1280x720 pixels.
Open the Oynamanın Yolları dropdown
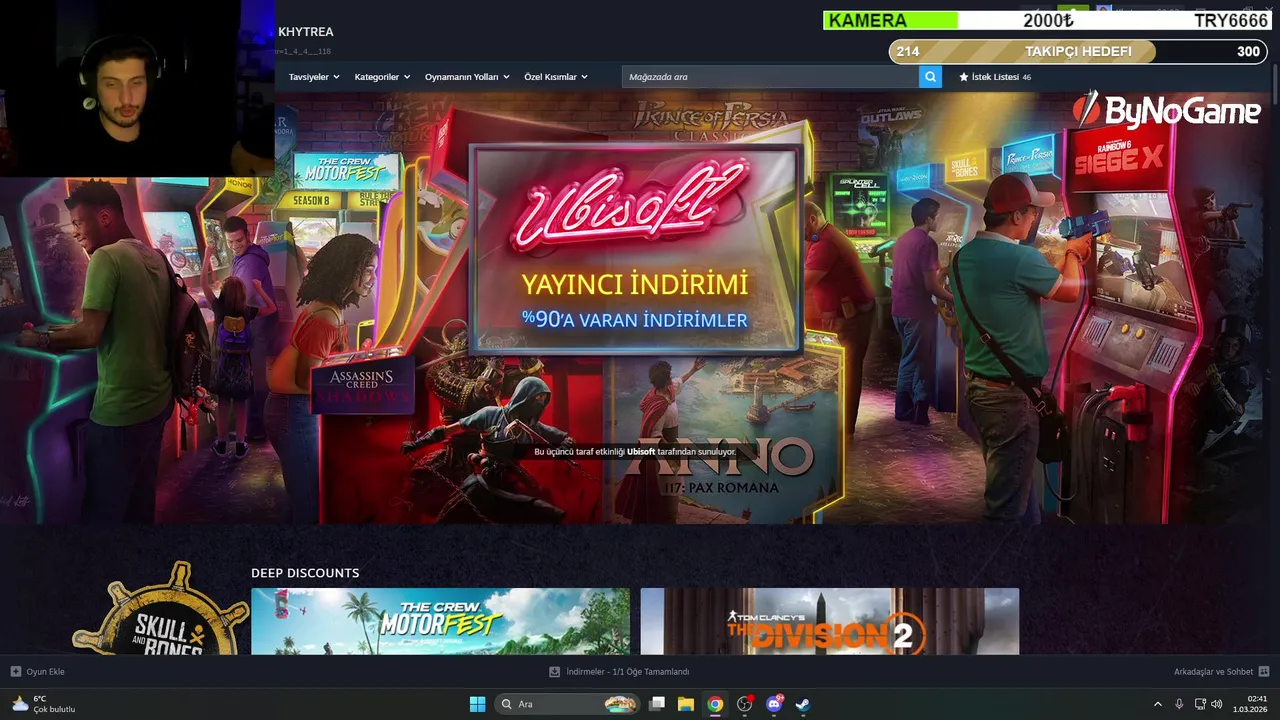[467, 77]
